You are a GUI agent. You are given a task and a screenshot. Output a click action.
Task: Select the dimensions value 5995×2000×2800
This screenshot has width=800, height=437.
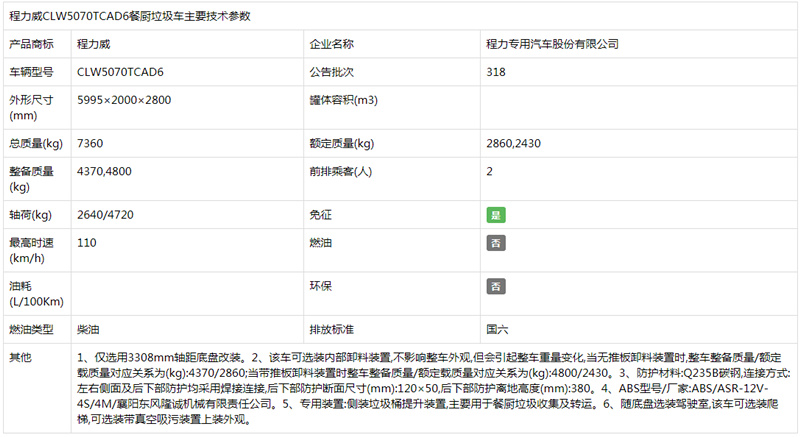tap(124, 101)
